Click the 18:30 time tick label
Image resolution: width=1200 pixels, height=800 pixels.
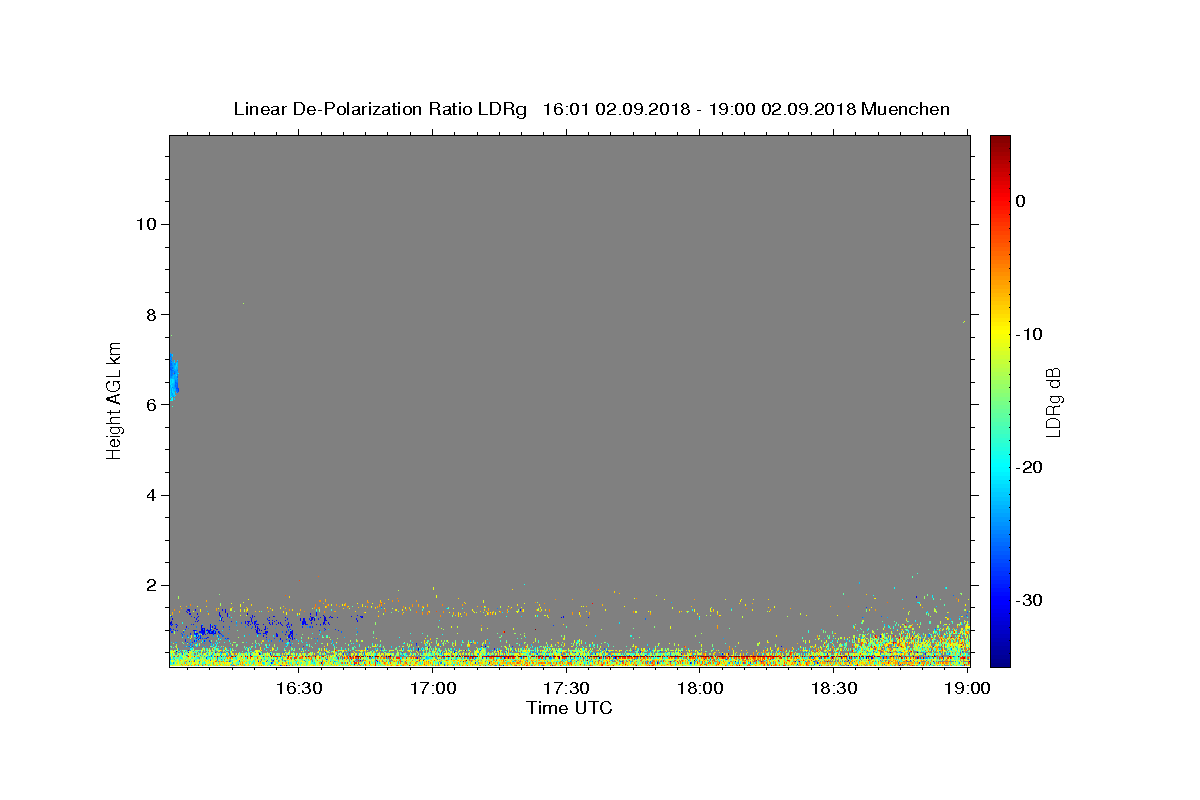tap(834, 688)
